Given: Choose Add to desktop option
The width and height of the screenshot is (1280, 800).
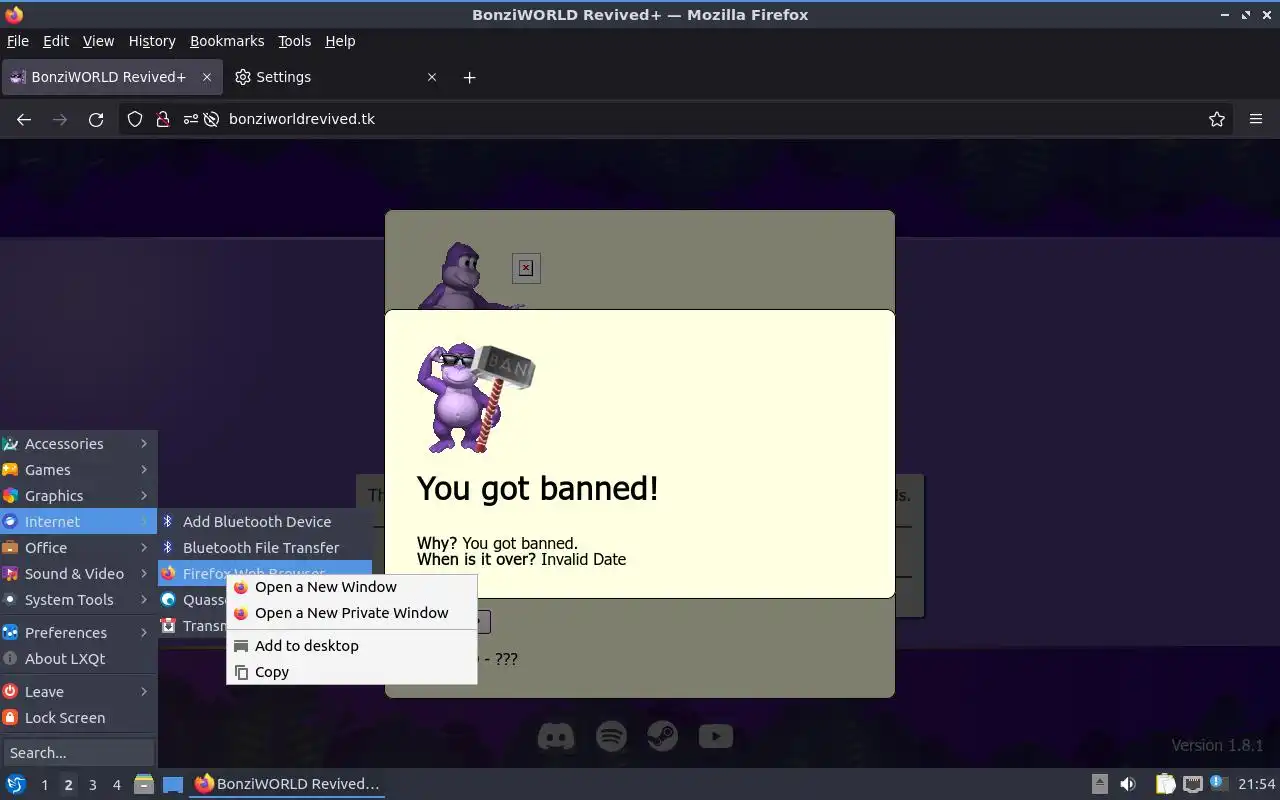Looking at the screenshot, I should click(x=352, y=646).
